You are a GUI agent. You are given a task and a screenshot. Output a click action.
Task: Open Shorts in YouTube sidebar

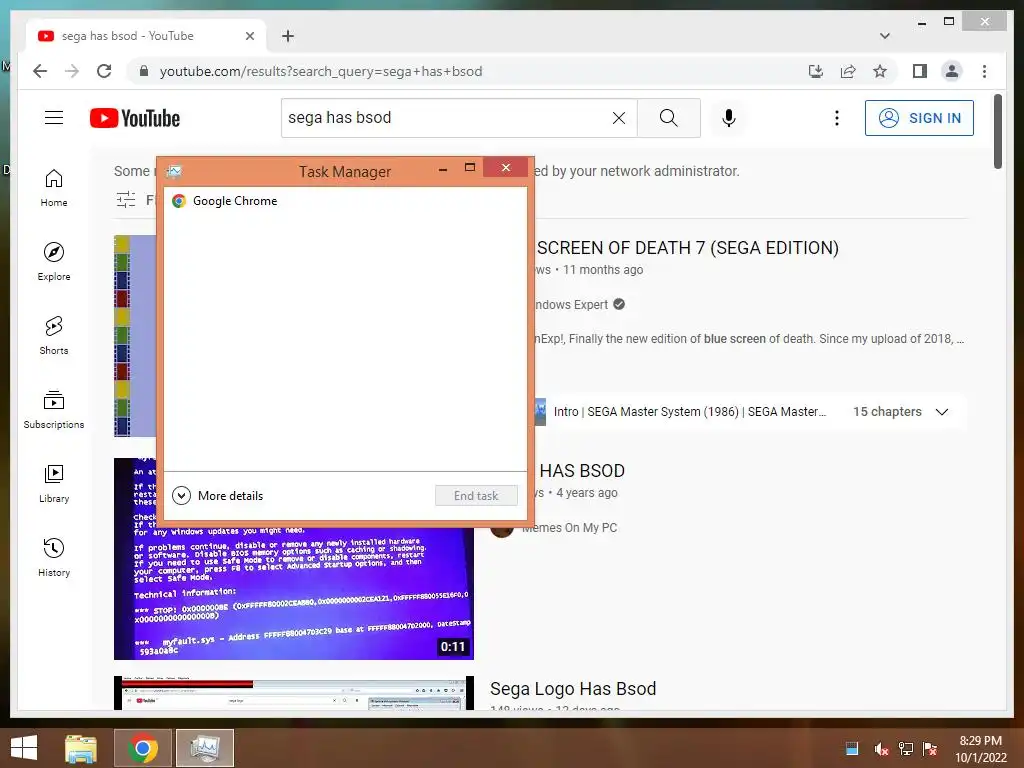54,336
